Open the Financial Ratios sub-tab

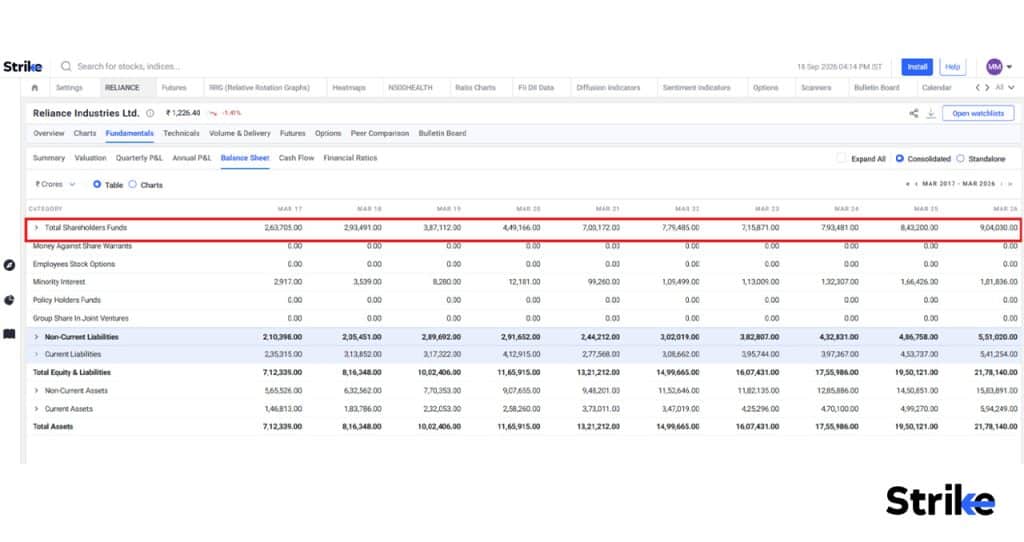350,158
